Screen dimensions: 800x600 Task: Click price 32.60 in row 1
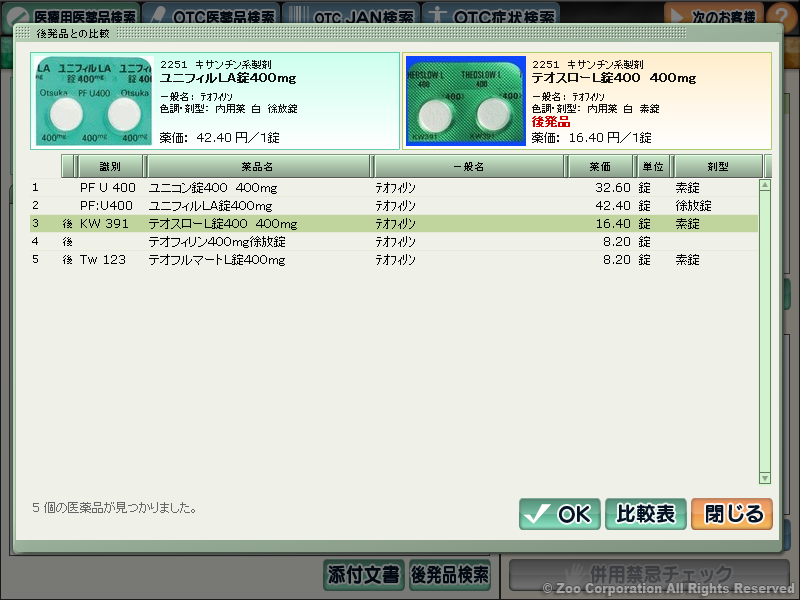pyautogui.click(x=613, y=188)
